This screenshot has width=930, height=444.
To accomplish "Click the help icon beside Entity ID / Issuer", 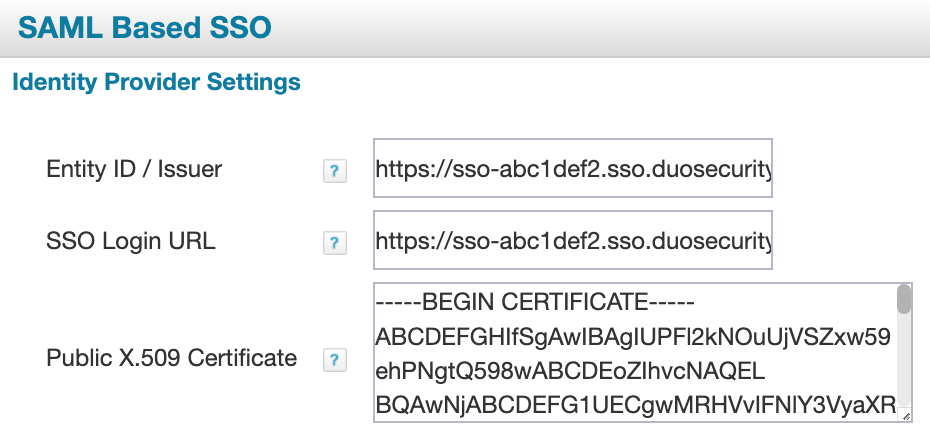I will [x=335, y=172].
